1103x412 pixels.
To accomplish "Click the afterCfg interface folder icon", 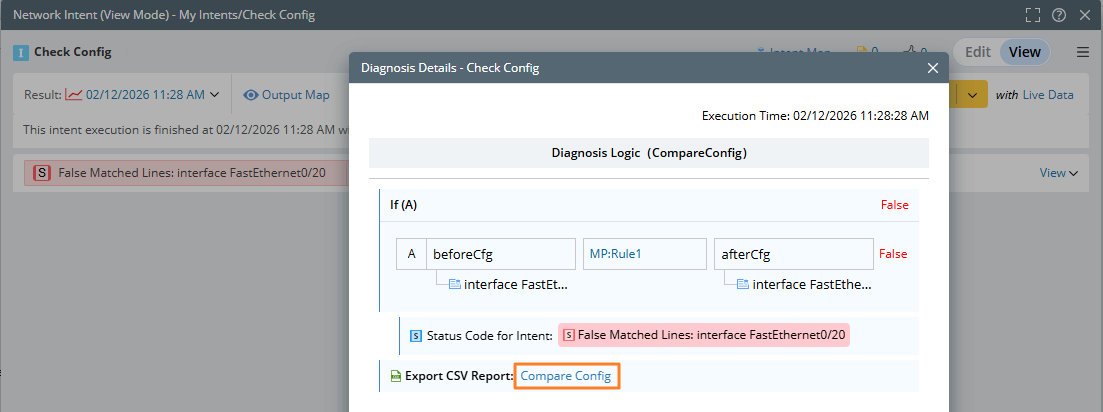I will click(x=743, y=284).
